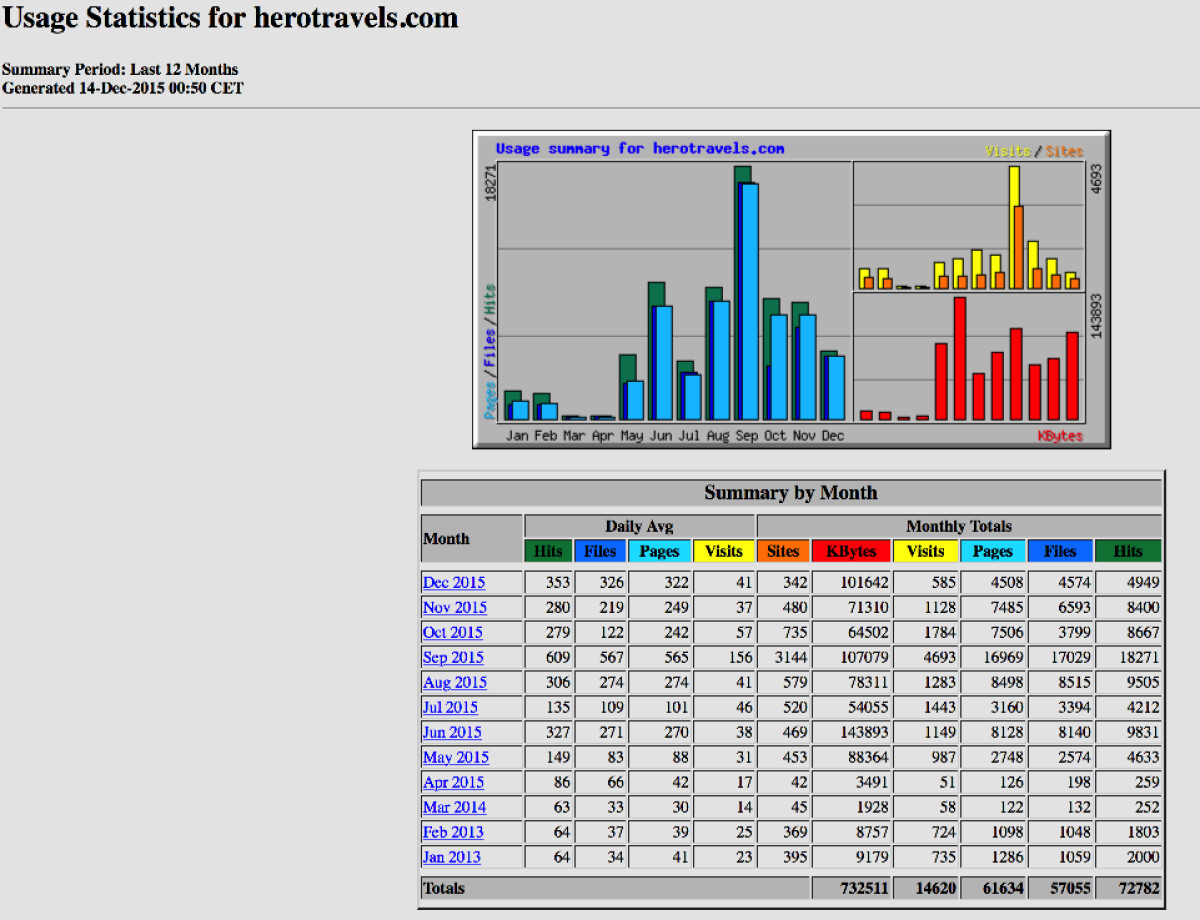Screen dimensions: 1200x920
Task: Click the Summary by Month table title
Action: (x=790, y=493)
